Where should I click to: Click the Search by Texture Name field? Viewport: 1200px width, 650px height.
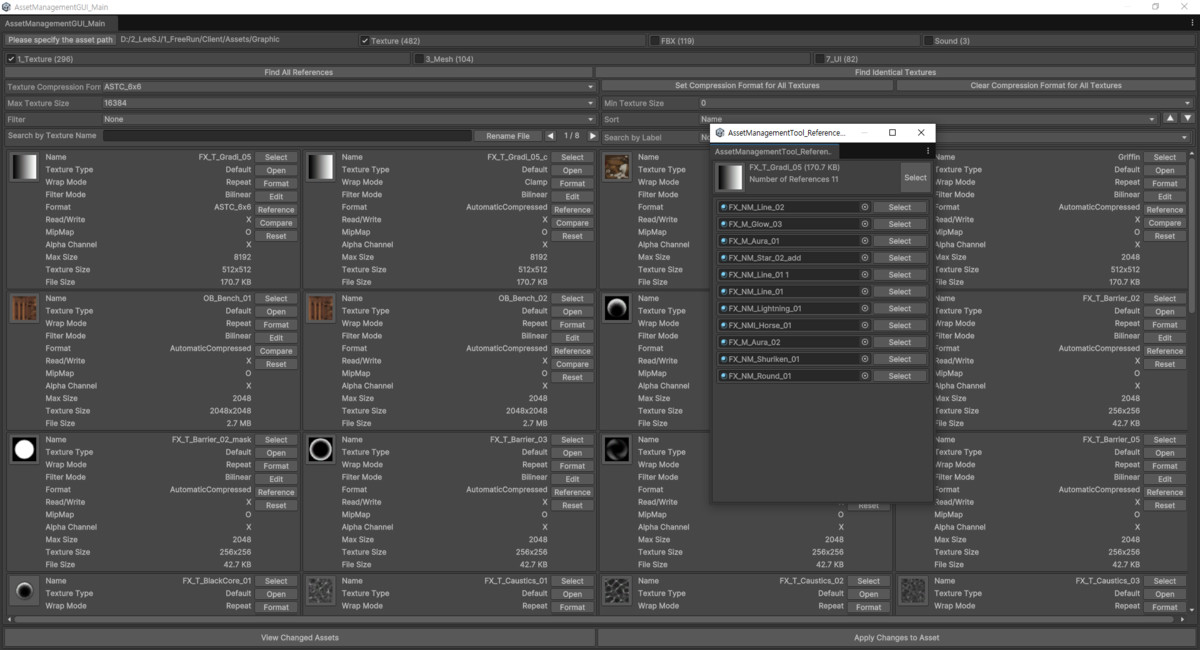coord(286,136)
